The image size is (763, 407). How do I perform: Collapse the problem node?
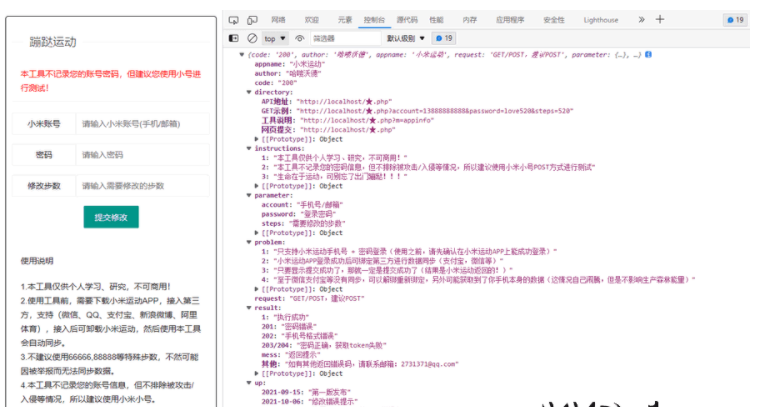(249, 242)
